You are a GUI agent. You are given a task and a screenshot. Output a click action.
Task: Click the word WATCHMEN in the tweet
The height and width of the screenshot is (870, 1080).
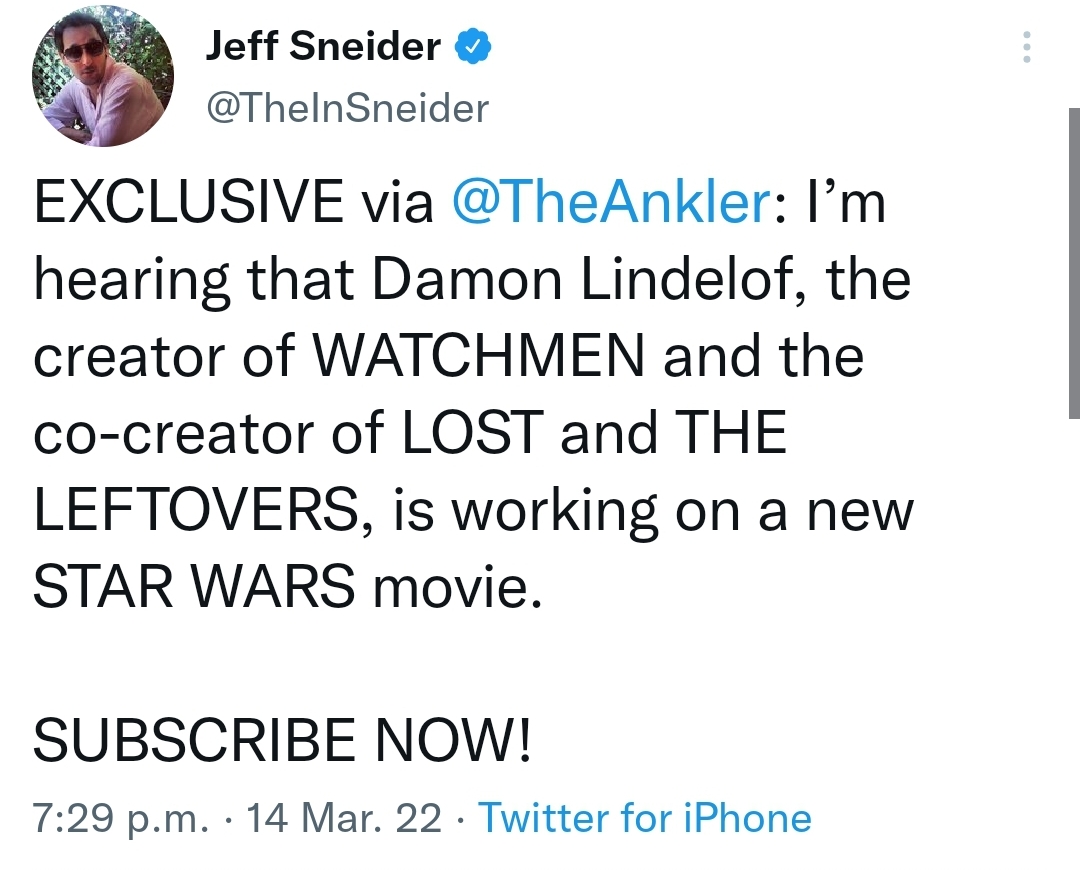click(479, 356)
